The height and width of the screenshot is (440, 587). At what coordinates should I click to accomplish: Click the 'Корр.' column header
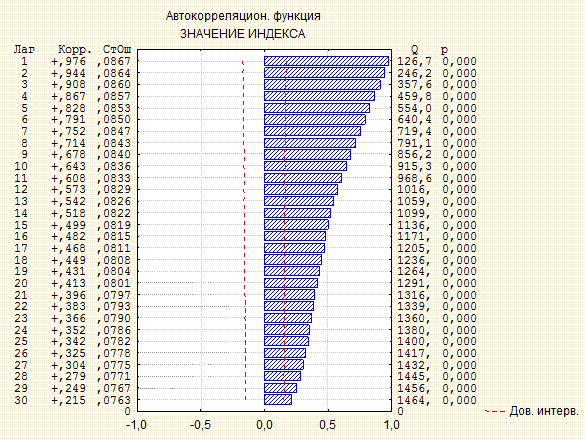point(75,49)
